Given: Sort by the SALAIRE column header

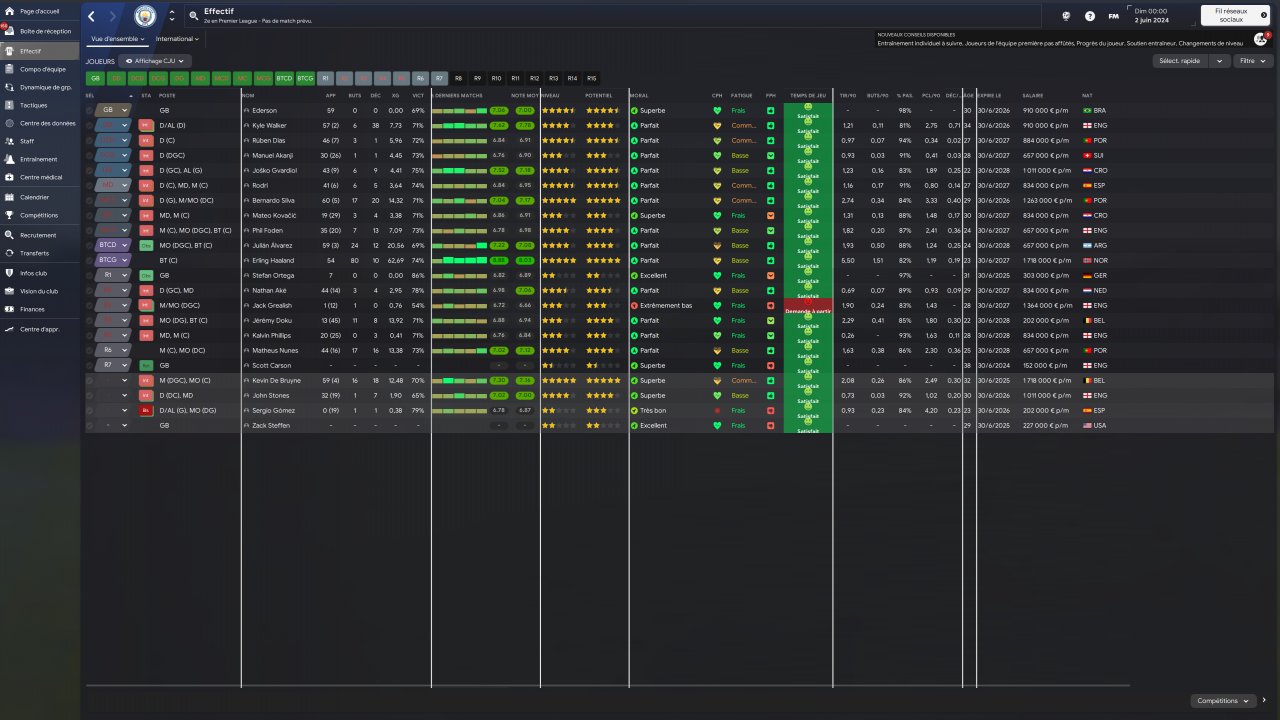Looking at the screenshot, I should pyautogui.click(x=1033, y=96).
